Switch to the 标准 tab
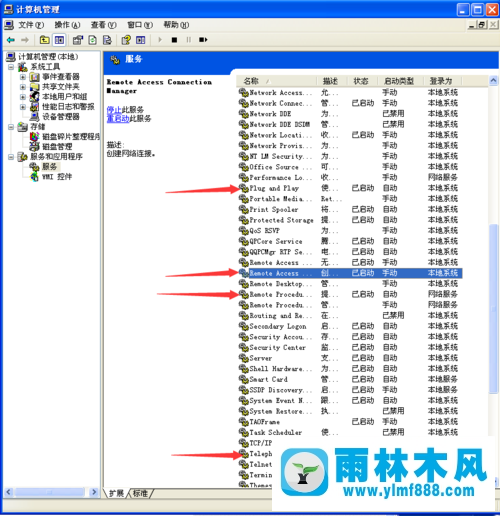The image size is (500, 516). coord(140,493)
